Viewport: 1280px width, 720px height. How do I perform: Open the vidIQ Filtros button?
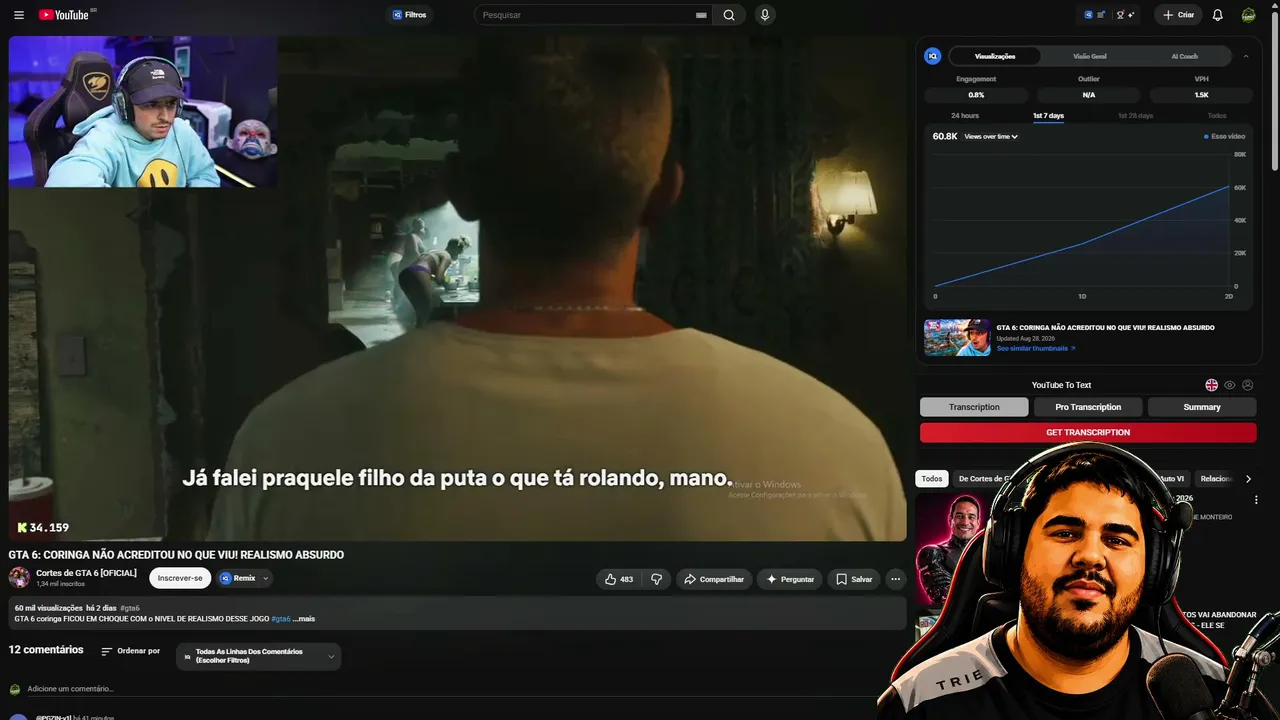[409, 15]
